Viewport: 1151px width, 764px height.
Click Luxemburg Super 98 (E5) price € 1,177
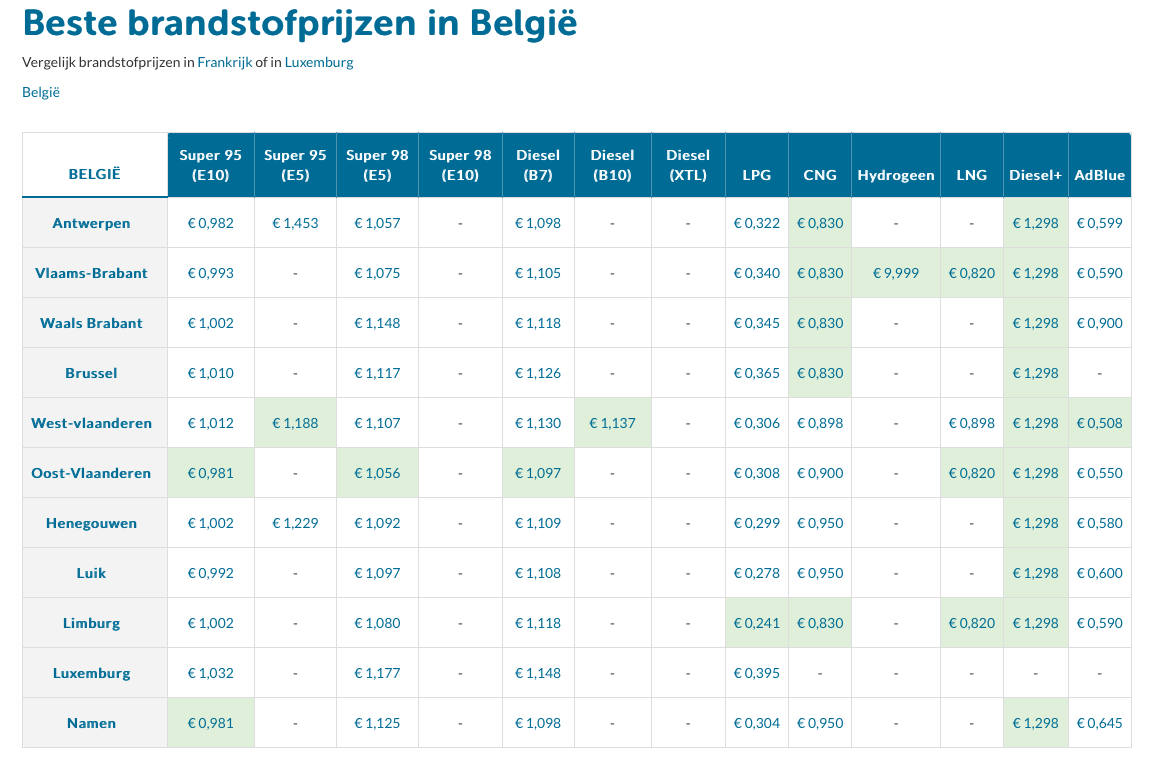click(378, 673)
